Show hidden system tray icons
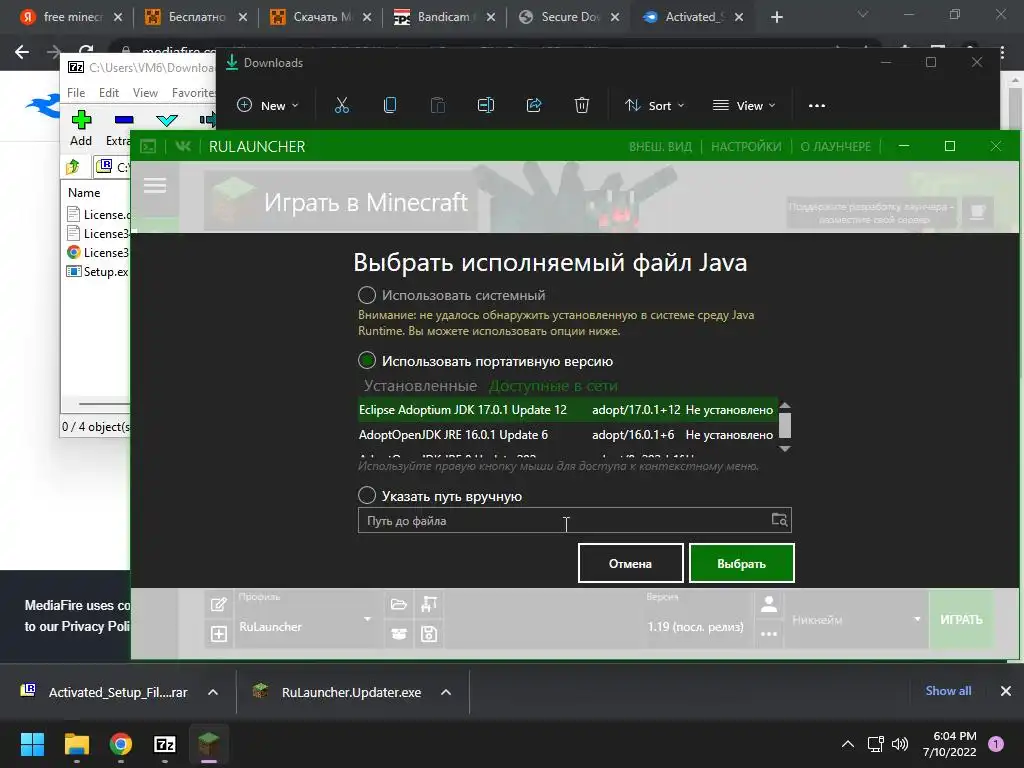The height and width of the screenshot is (768, 1024). pyautogui.click(x=848, y=744)
